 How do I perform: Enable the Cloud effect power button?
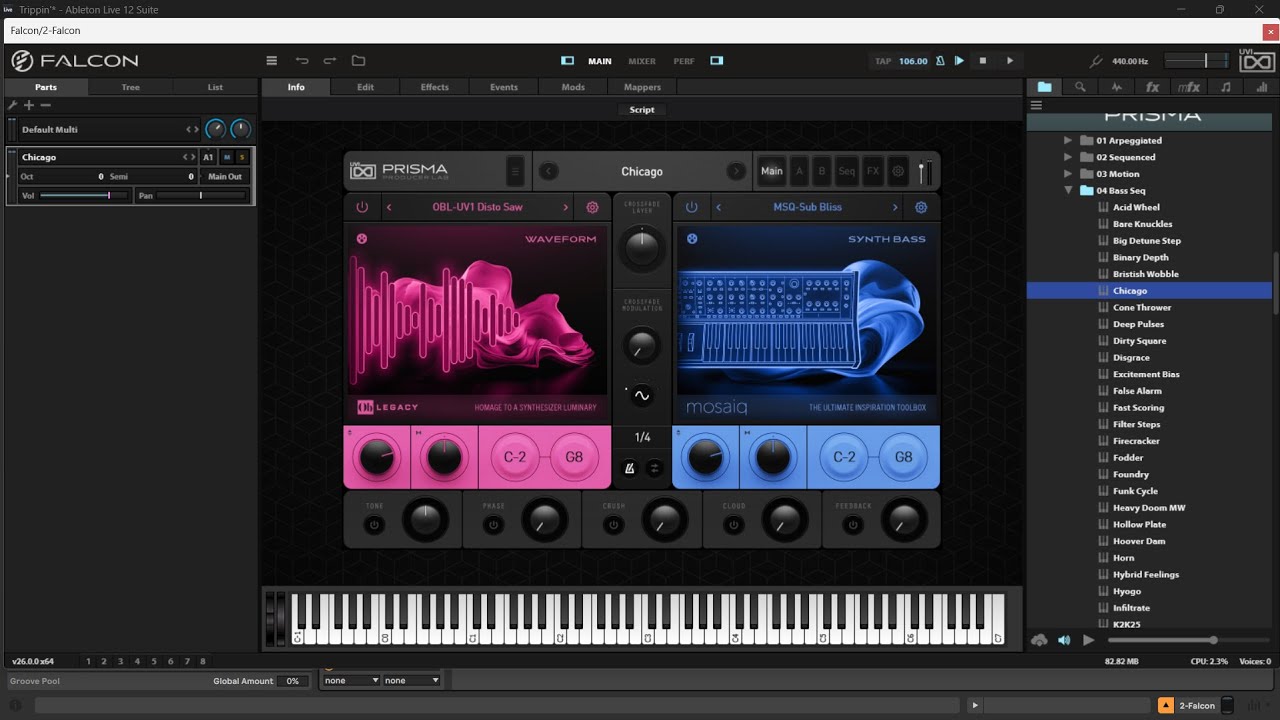click(x=734, y=524)
